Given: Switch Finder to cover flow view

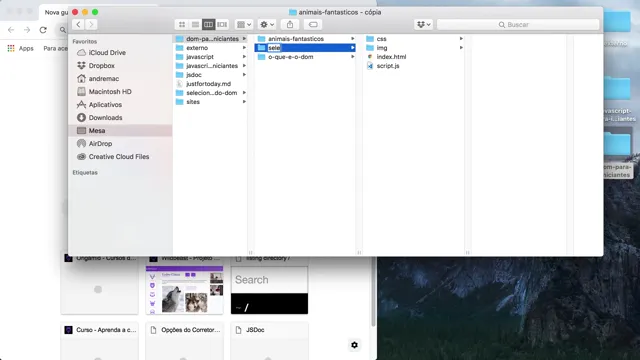Looking at the screenshot, I should [x=222, y=24].
